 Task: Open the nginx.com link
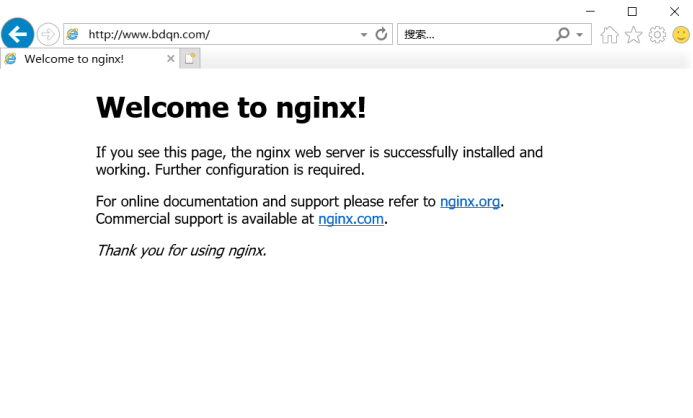tap(351, 219)
